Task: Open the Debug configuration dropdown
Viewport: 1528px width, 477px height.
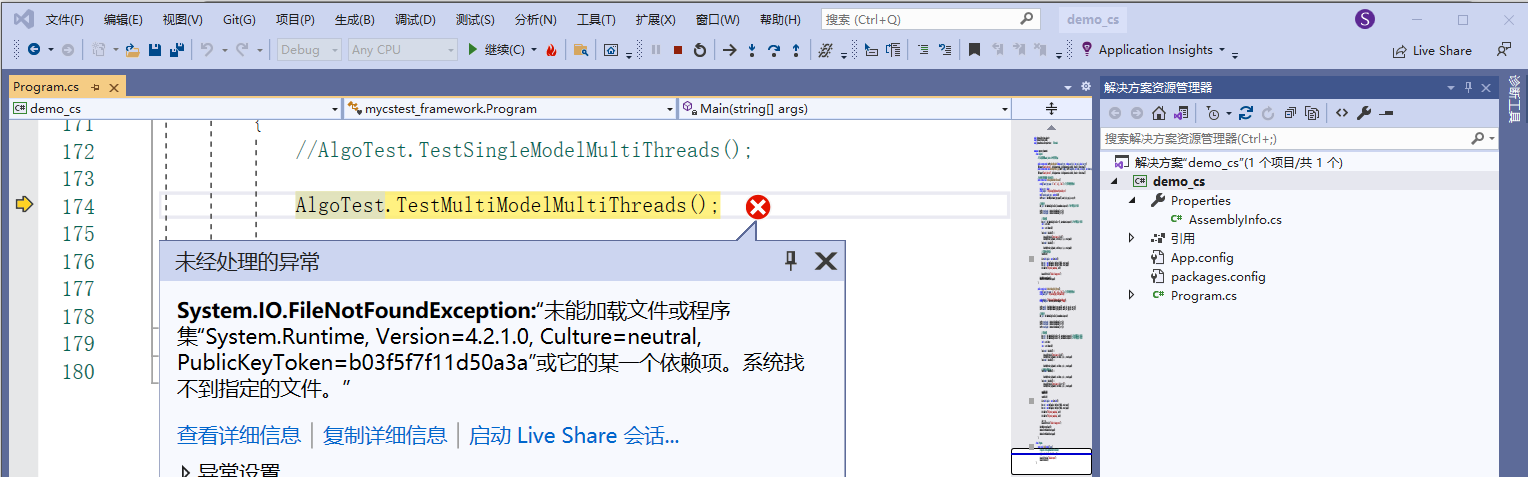Action: (309, 50)
